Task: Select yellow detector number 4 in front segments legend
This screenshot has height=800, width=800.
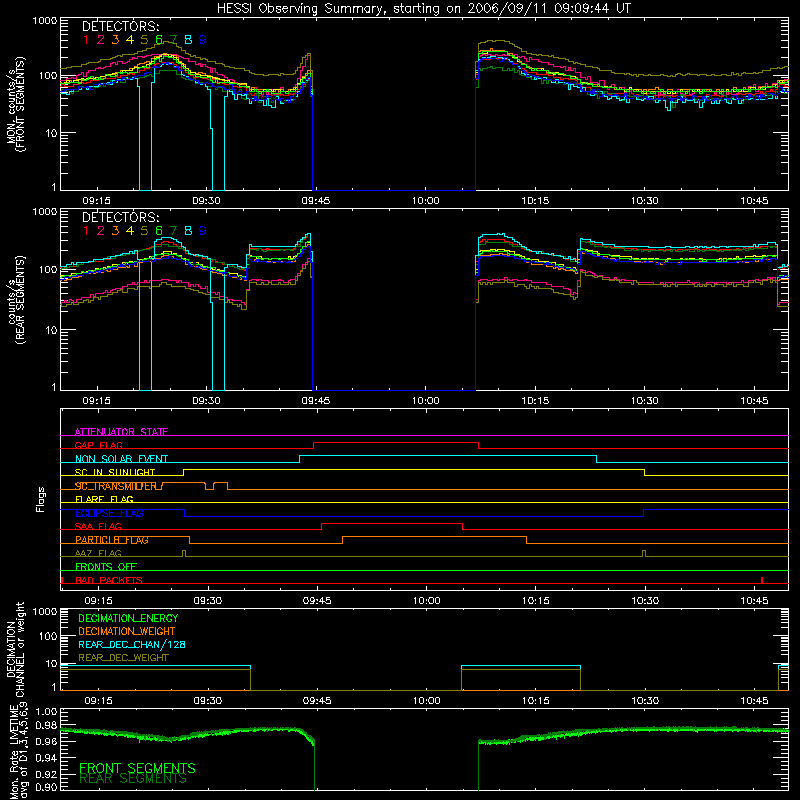Action: click(130, 40)
